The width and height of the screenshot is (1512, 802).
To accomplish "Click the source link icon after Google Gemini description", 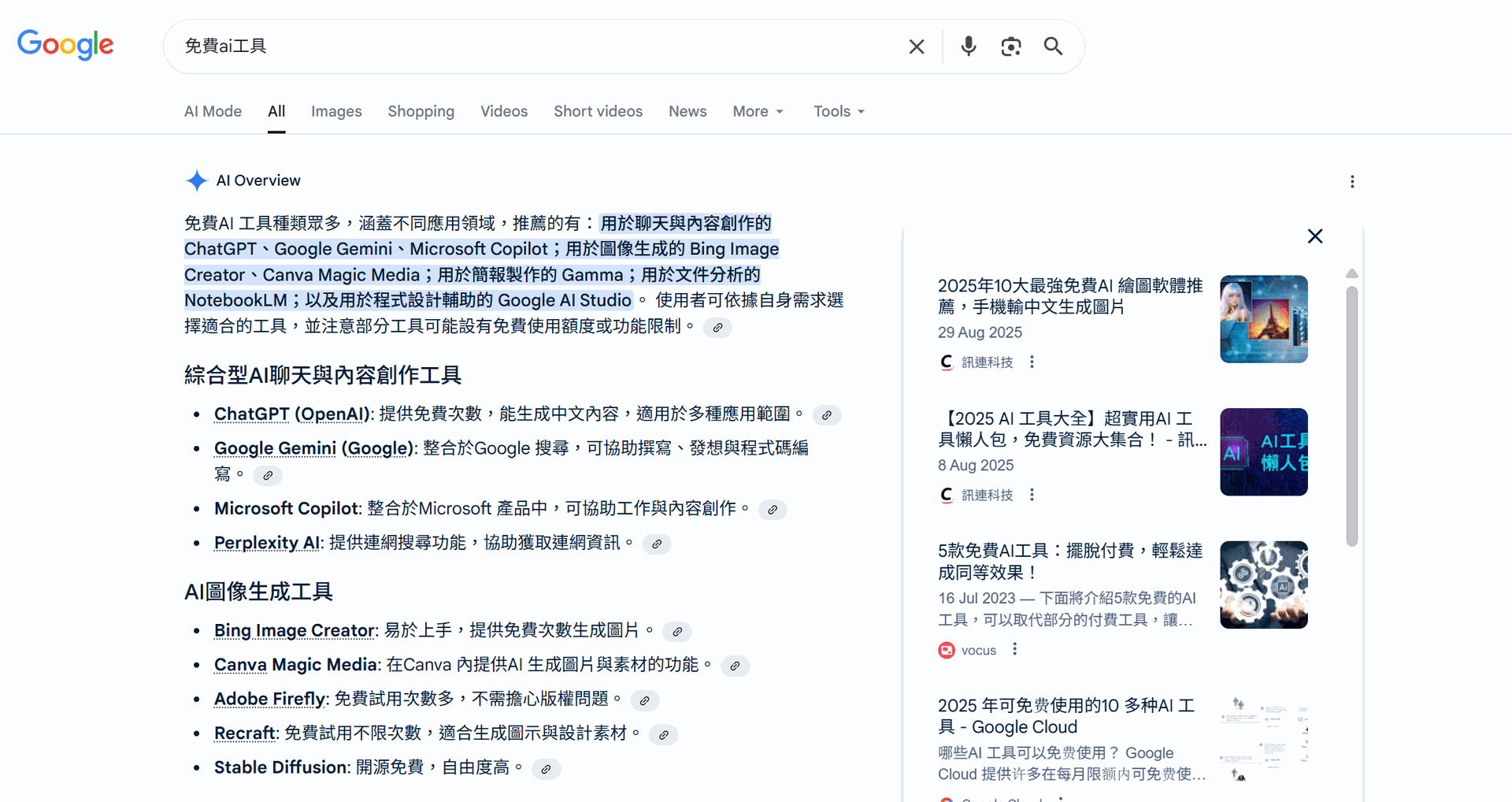I will coord(268,476).
